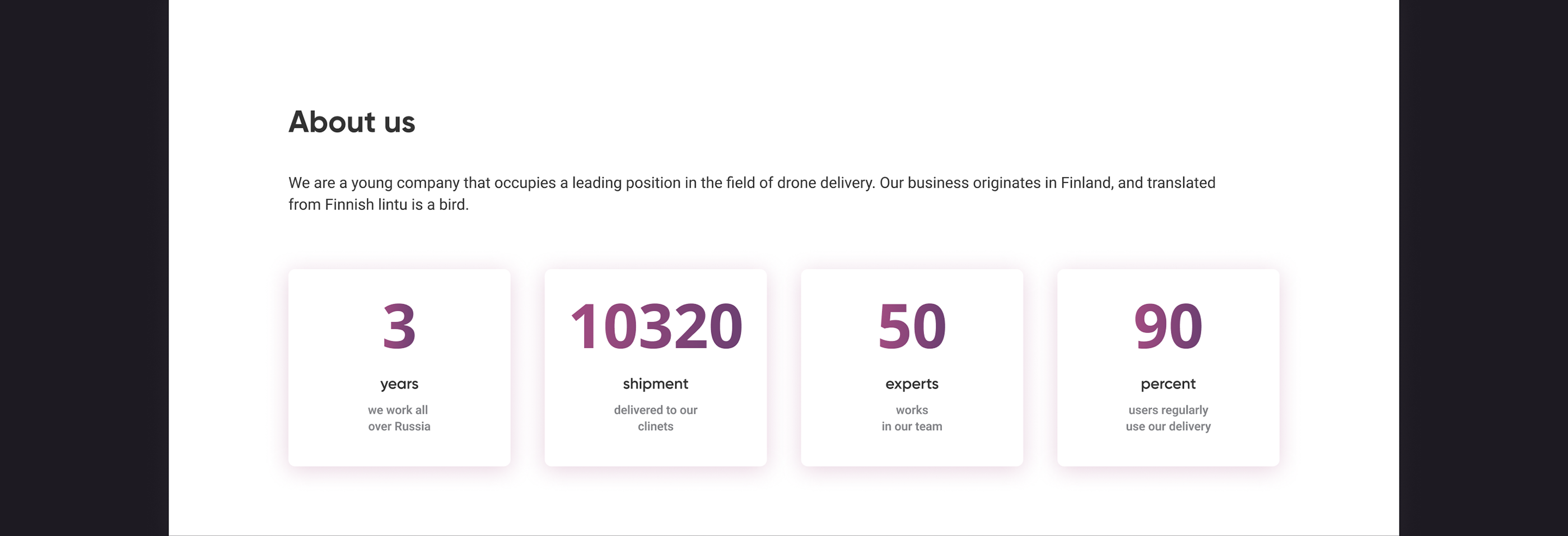
Task: Click the large number 50
Action: coord(912,327)
